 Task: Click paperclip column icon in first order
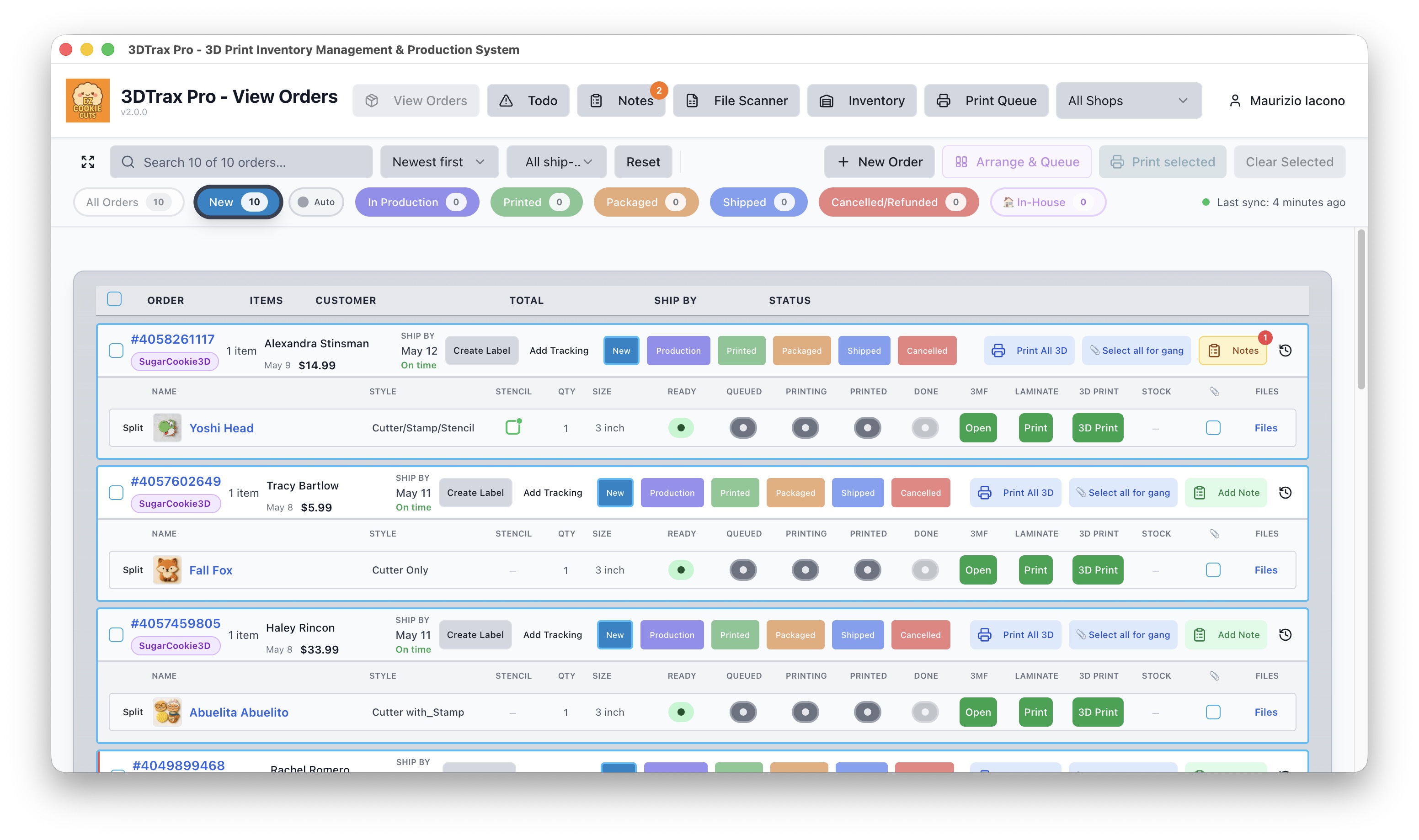click(1214, 392)
